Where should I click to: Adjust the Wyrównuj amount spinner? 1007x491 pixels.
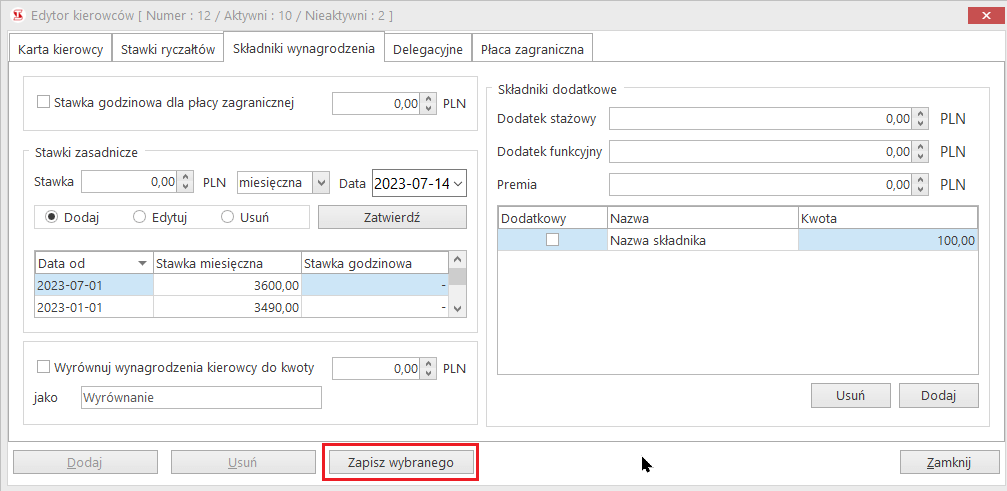428,368
